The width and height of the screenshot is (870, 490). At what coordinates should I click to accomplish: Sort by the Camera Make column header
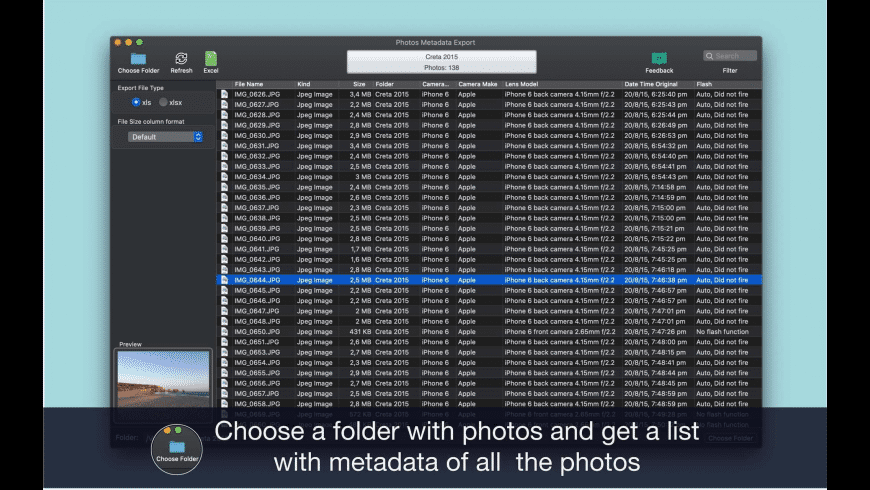(478, 84)
